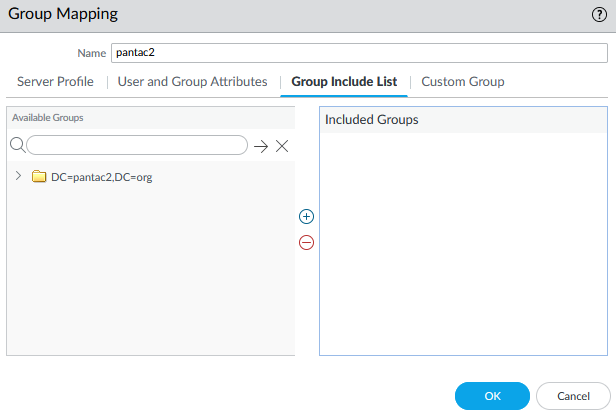The width and height of the screenshot is (616, 420).
Task: Expand the DC=pantac2,DC=org tree node
Action: (18, 176)
